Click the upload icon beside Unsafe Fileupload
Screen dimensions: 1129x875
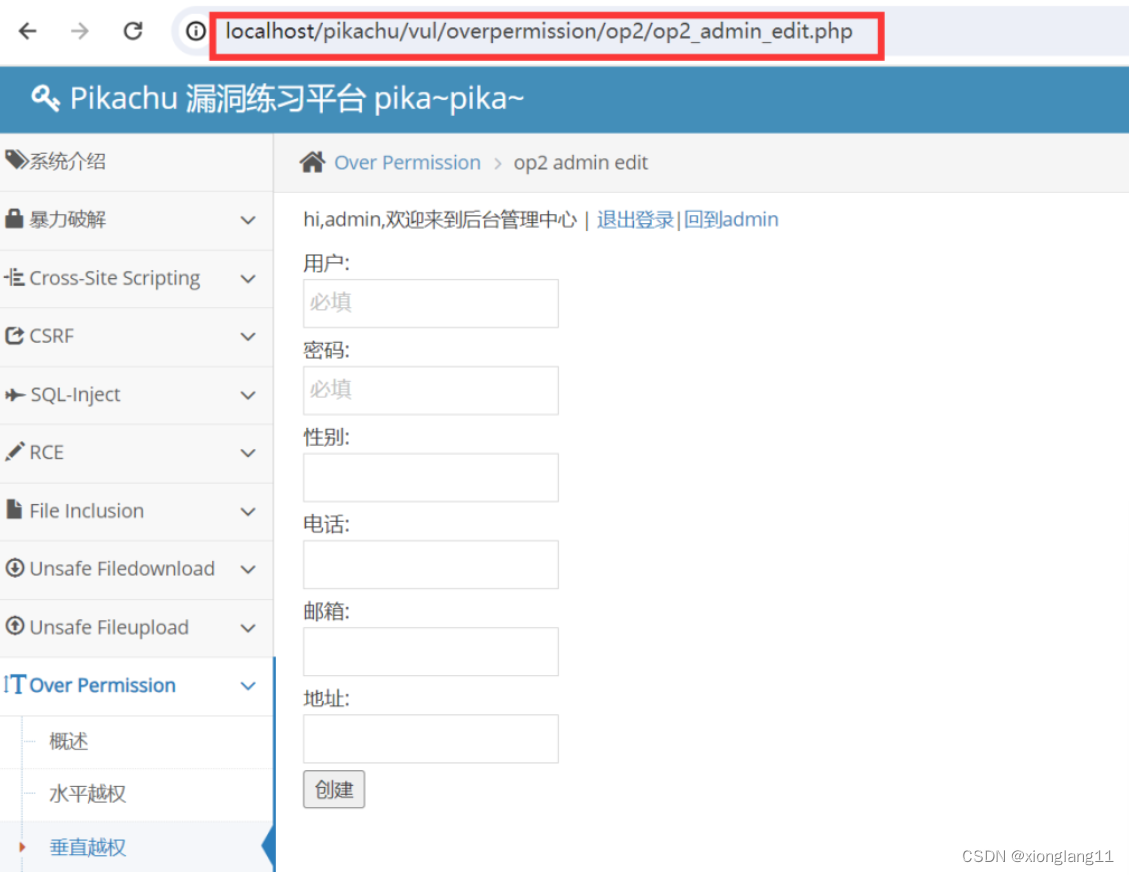tap(14, 626)
